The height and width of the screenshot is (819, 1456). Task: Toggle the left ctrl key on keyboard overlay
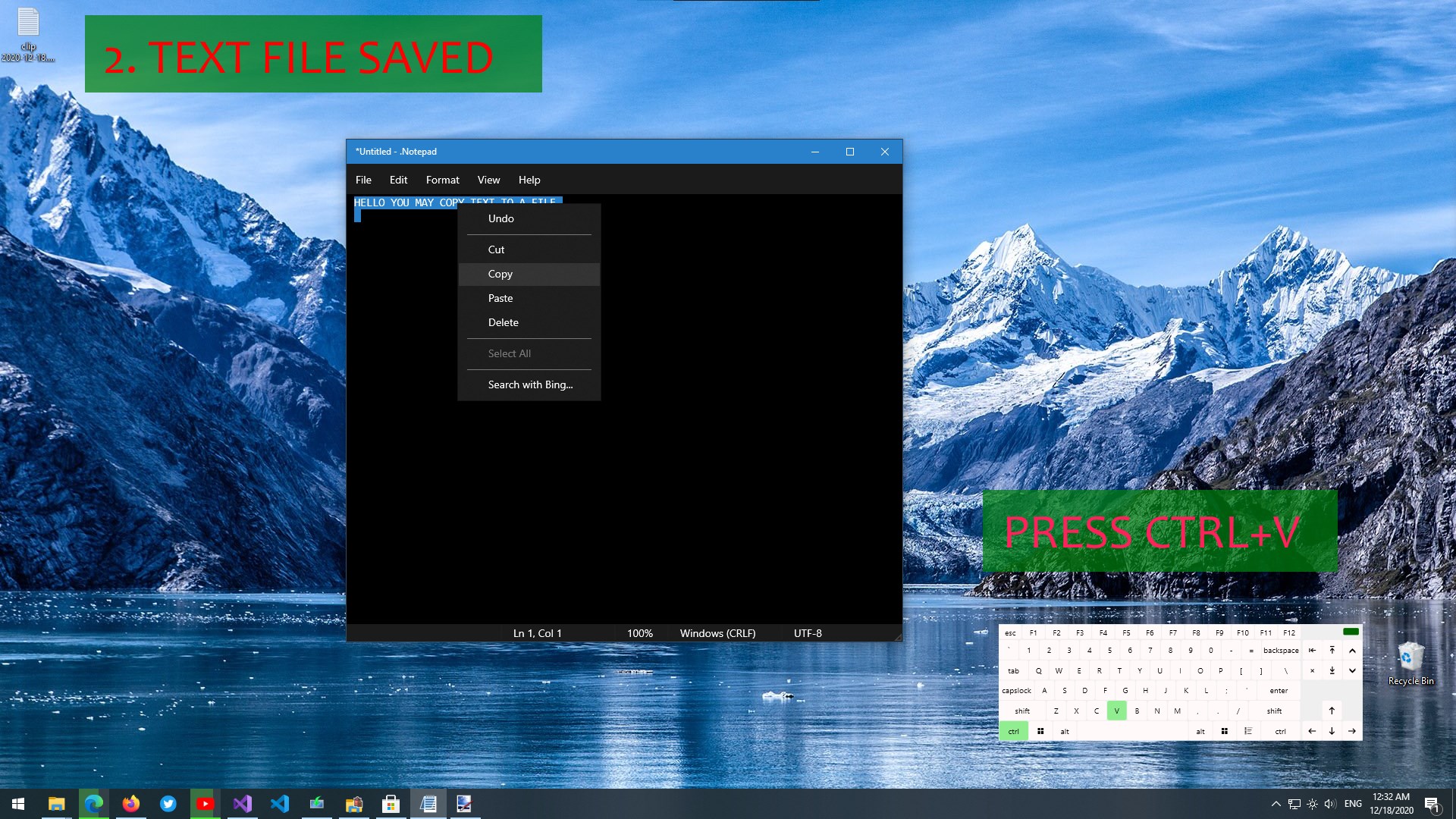coord(1013,731)
